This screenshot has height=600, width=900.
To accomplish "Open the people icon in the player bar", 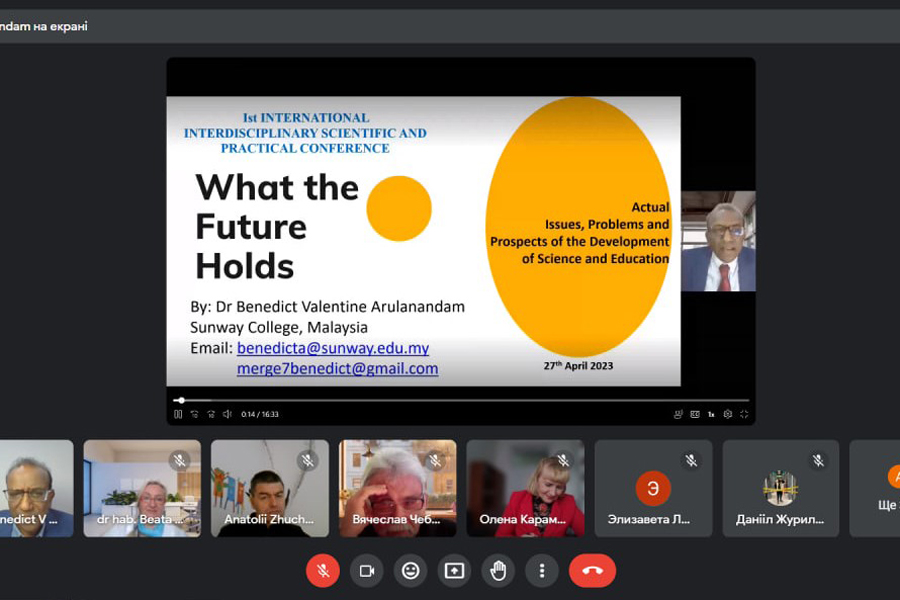I will coord(678,414).
